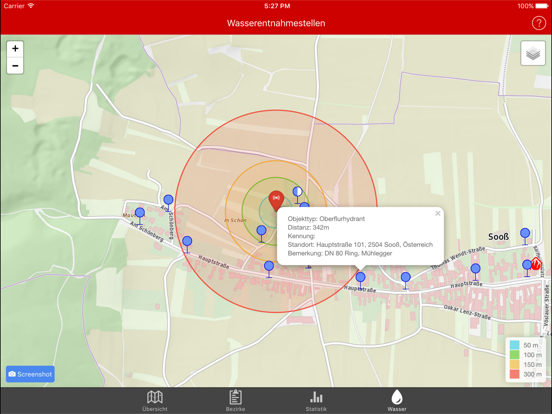Switch to the Statistik tab

316,401
